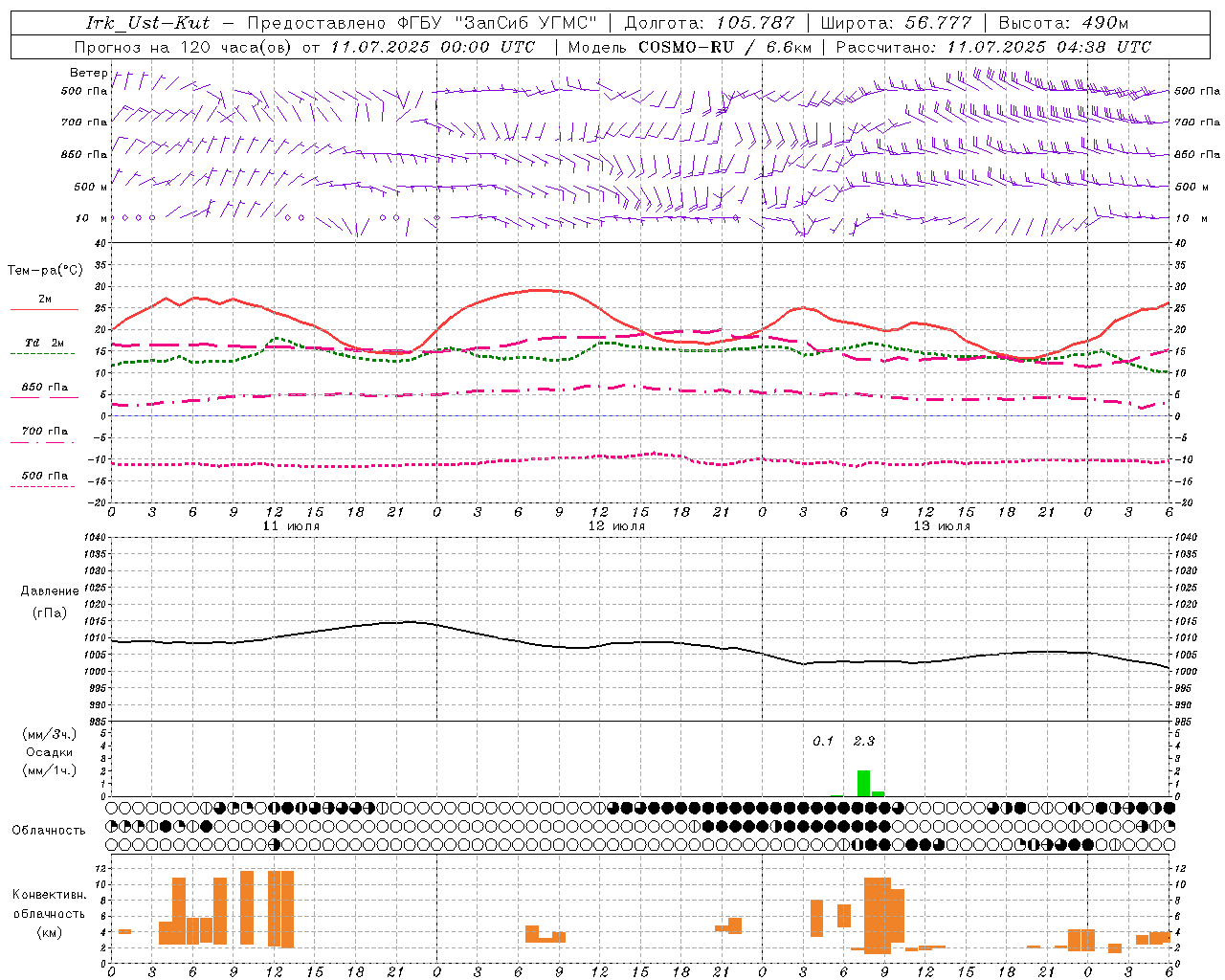Click the 2.3 precipitation amount
Image resolution: width=1225 pixels, height=980 pixels.
tap(863, 742)
